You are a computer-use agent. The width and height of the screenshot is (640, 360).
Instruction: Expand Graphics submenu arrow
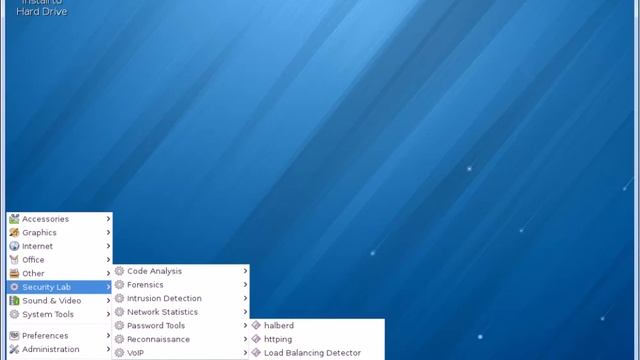[x=108, y=232]
